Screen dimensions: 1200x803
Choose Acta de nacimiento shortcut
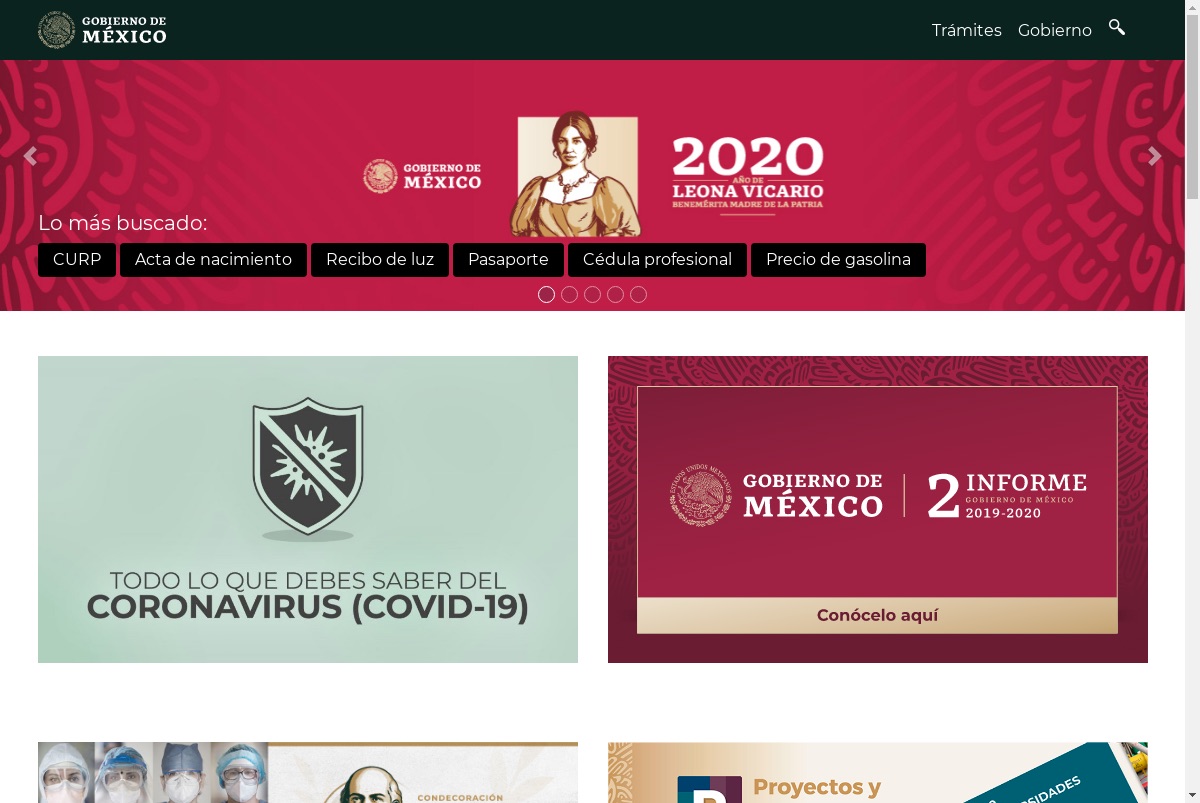(213, 260)
